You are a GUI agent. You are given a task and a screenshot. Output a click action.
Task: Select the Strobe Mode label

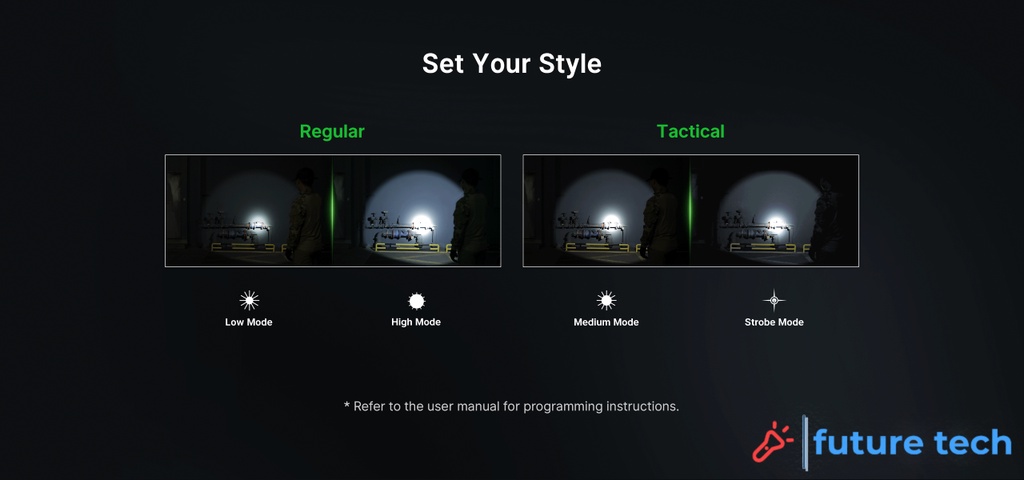(774, 323)
